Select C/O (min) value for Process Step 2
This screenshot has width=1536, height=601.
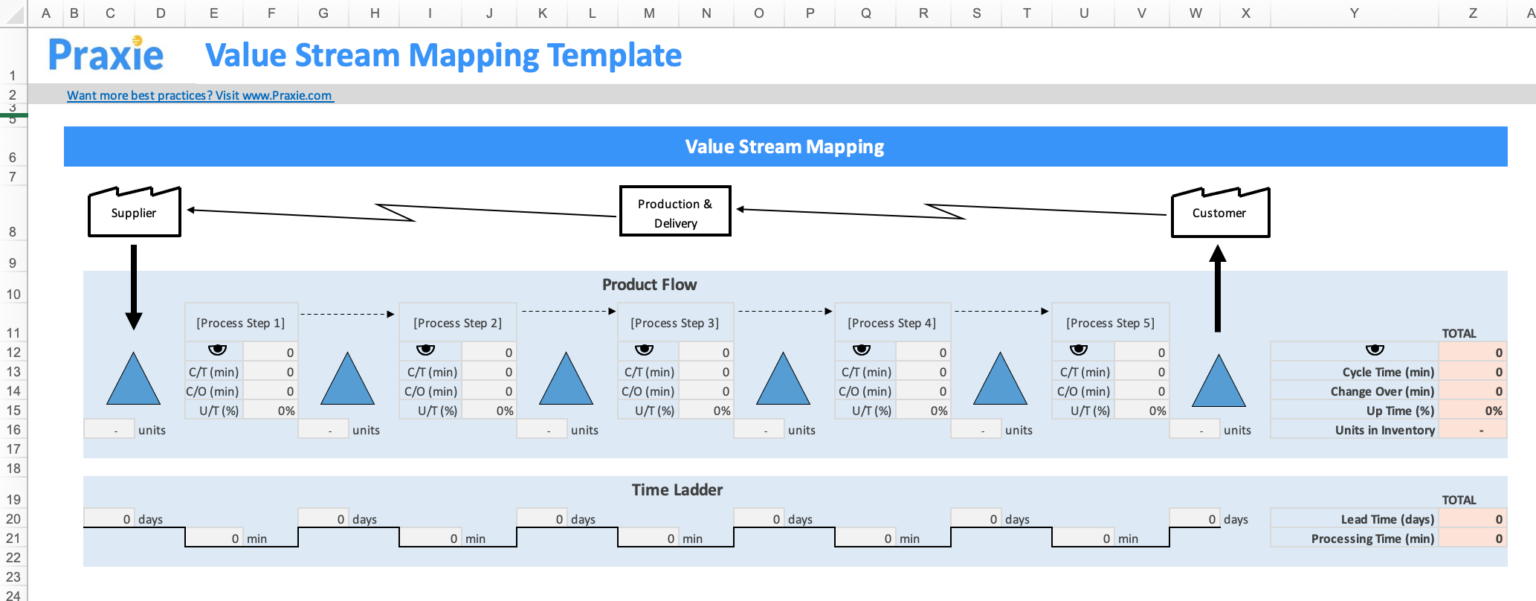[x=488, y=391]
